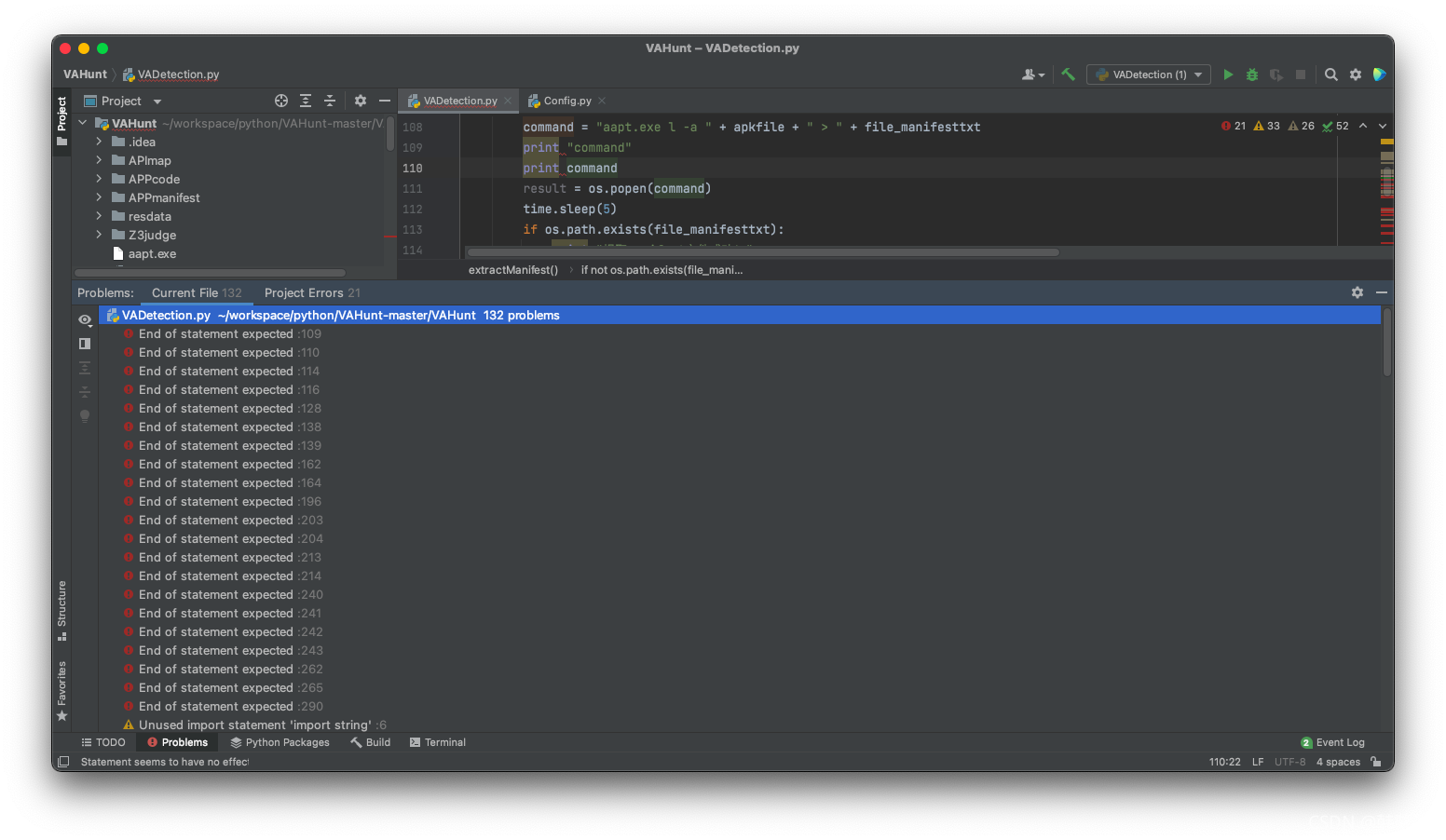The width and height of the screenshot is (1446, 840).
Task: Open Search Everywhere magnifier
Action: point(1330,74)
